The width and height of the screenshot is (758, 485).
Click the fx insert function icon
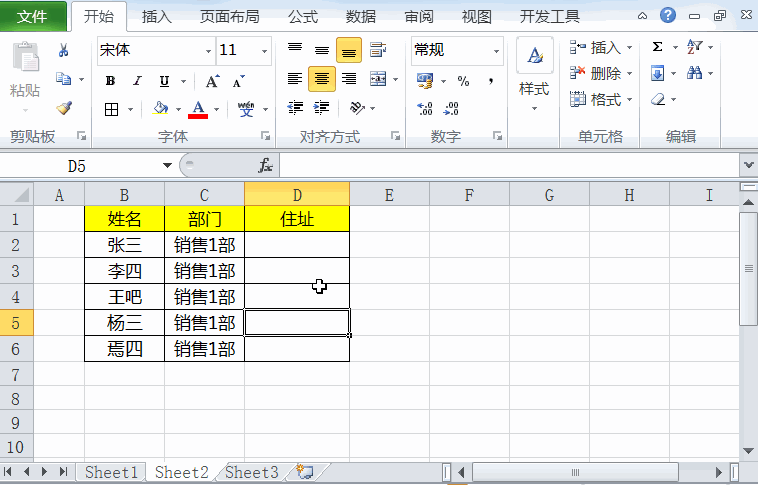coord(265,165)
